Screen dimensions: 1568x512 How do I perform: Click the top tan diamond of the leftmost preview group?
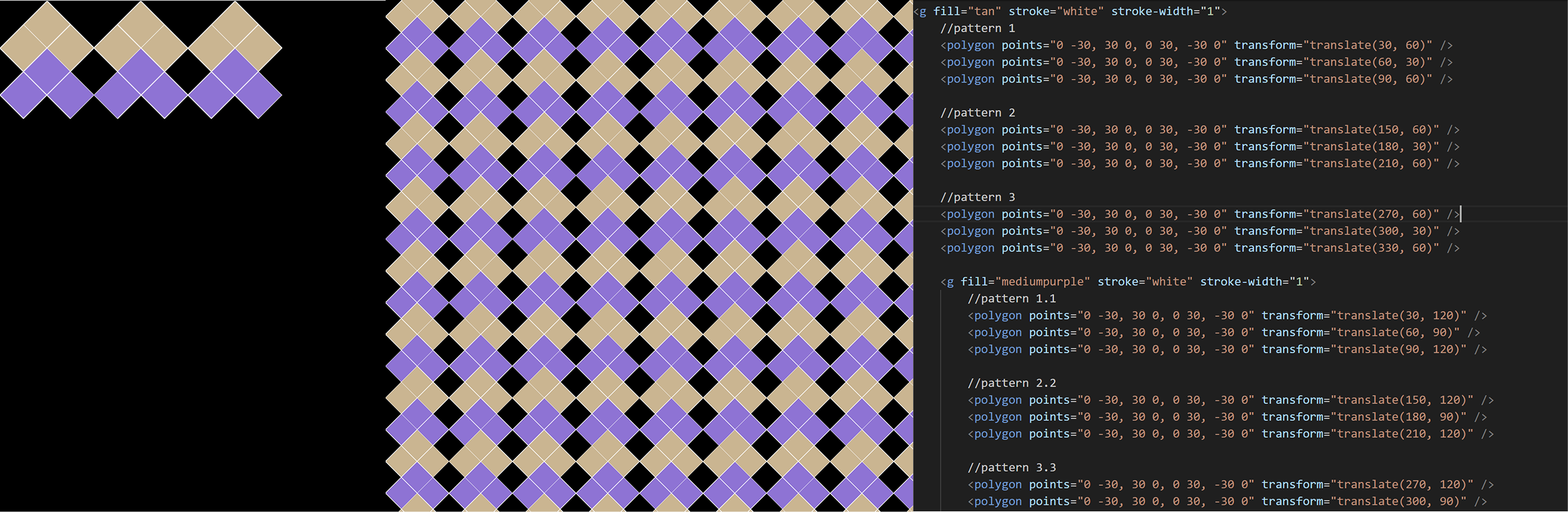(x=47, y=25)
